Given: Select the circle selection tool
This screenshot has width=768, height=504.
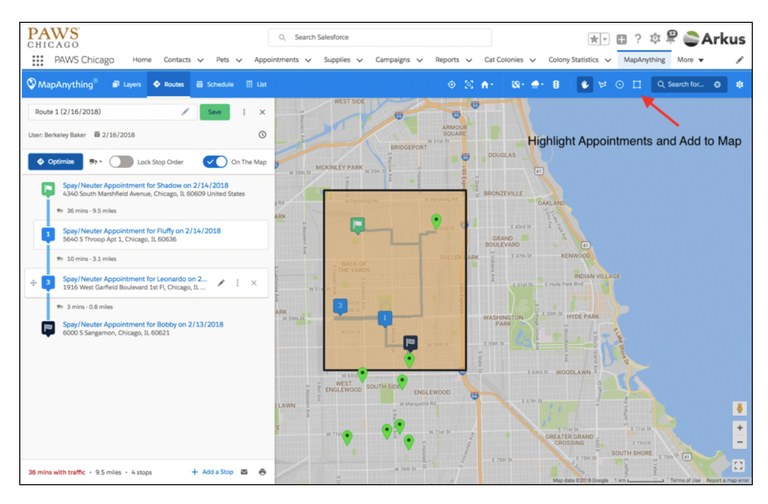Looking at the screenshot, I should click(x=620, y=84).
